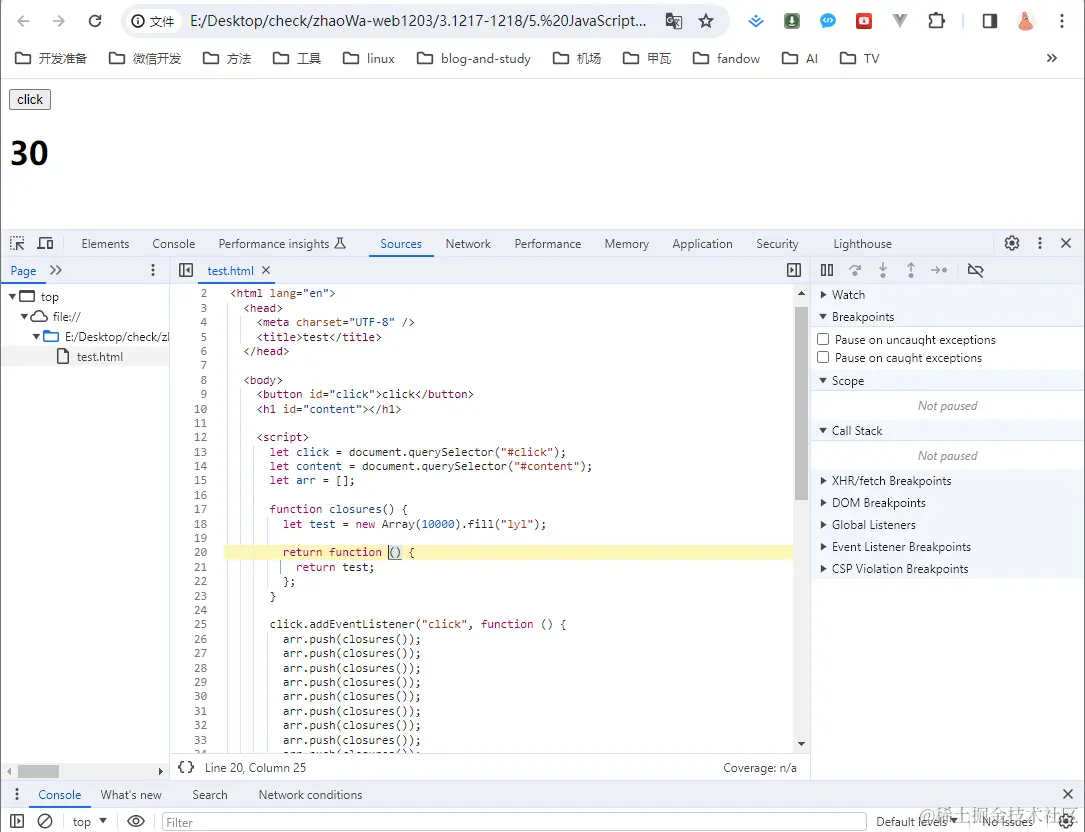Show more navigator tabs with double chevron
The height and width of the screenshot is (832, 1085).
(56, 270)
